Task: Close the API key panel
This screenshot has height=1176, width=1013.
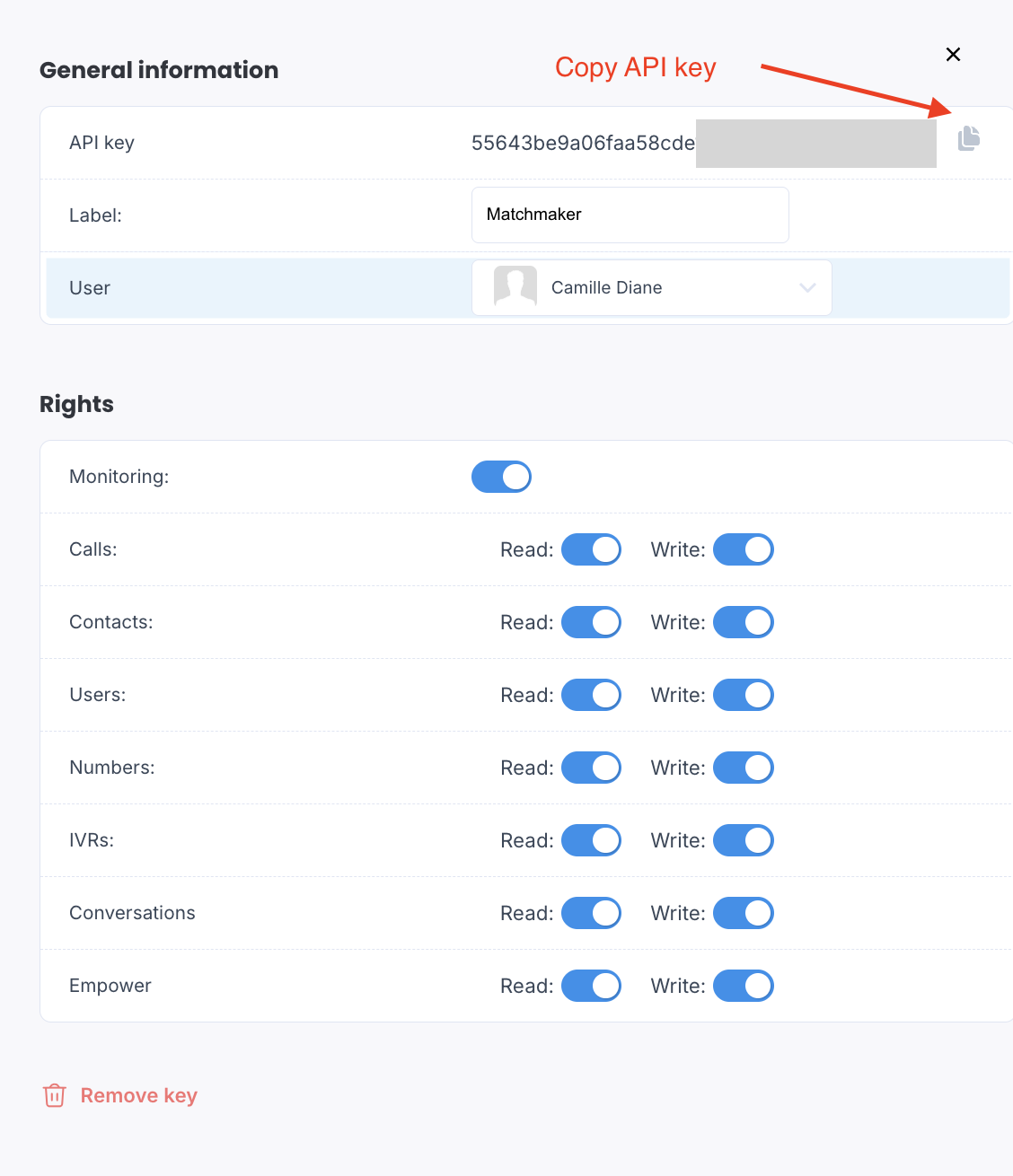Action: tap(954, 55)
